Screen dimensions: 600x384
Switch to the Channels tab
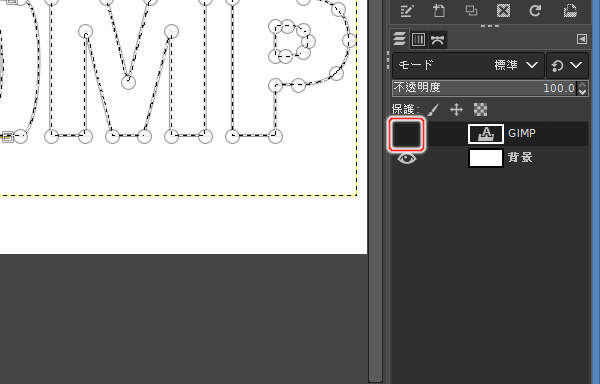(x=418, y=39)
